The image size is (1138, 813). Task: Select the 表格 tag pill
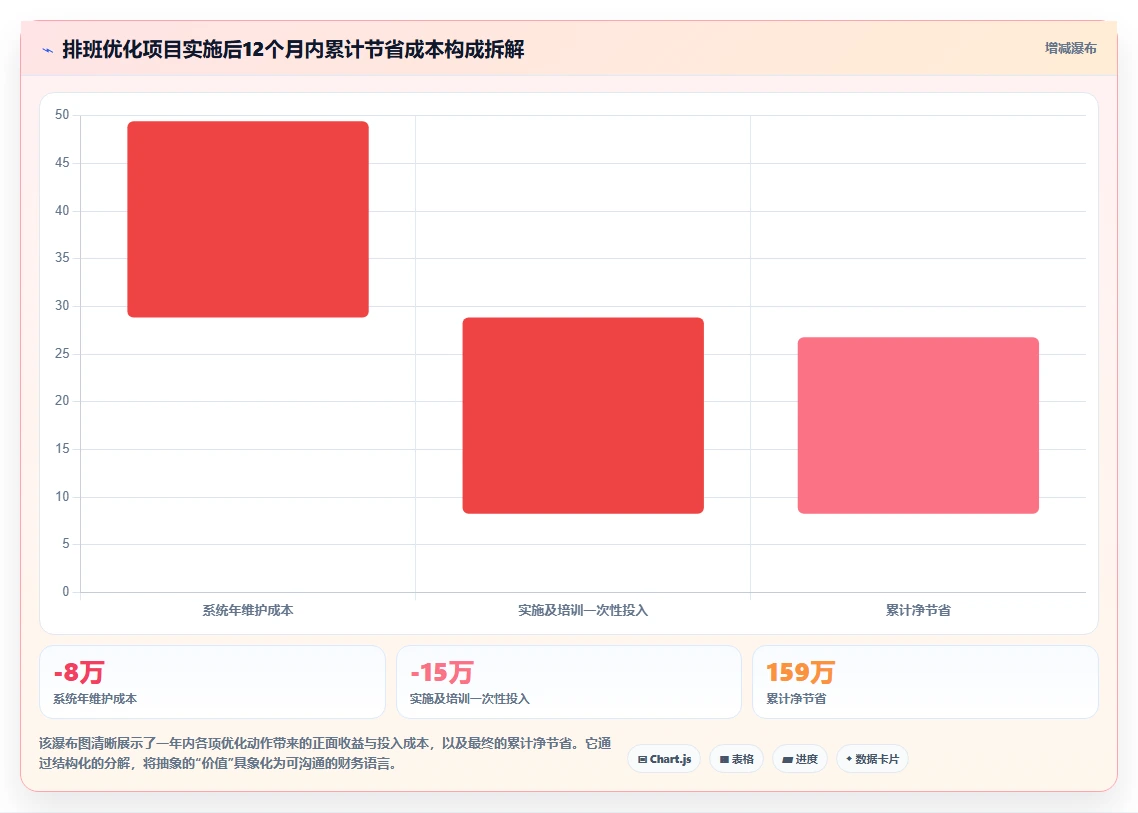(737, 759)
